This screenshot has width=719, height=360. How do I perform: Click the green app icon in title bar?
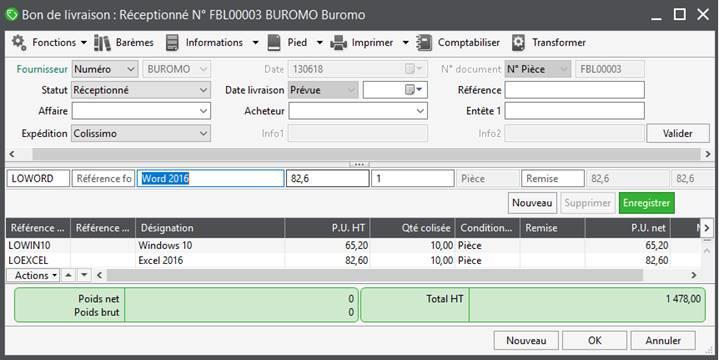(11, 15)
